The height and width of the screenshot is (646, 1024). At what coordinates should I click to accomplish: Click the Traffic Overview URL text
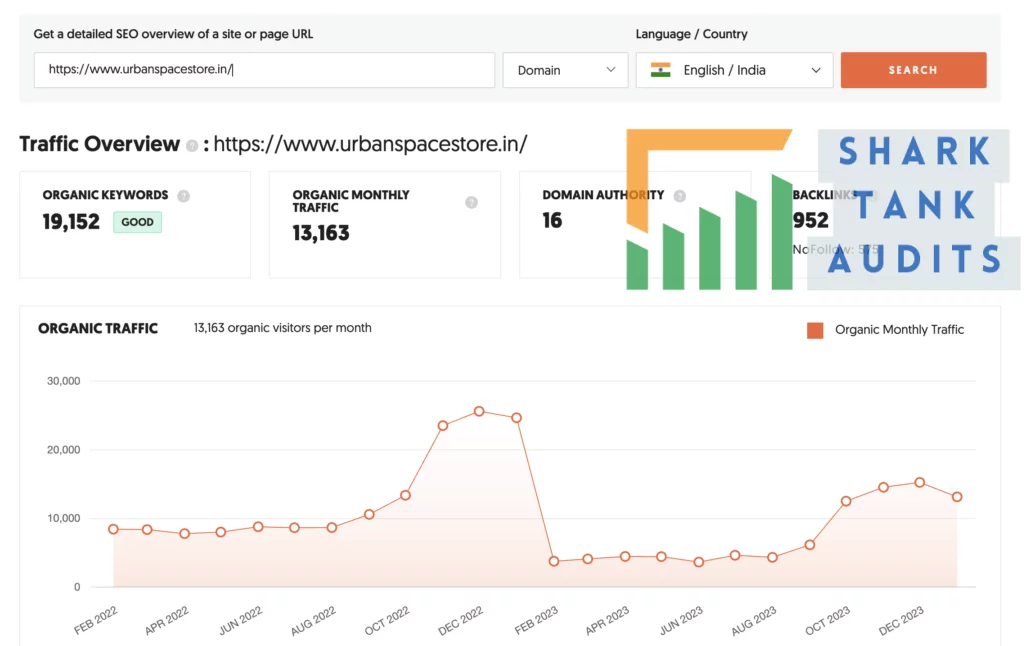[370, 144]
